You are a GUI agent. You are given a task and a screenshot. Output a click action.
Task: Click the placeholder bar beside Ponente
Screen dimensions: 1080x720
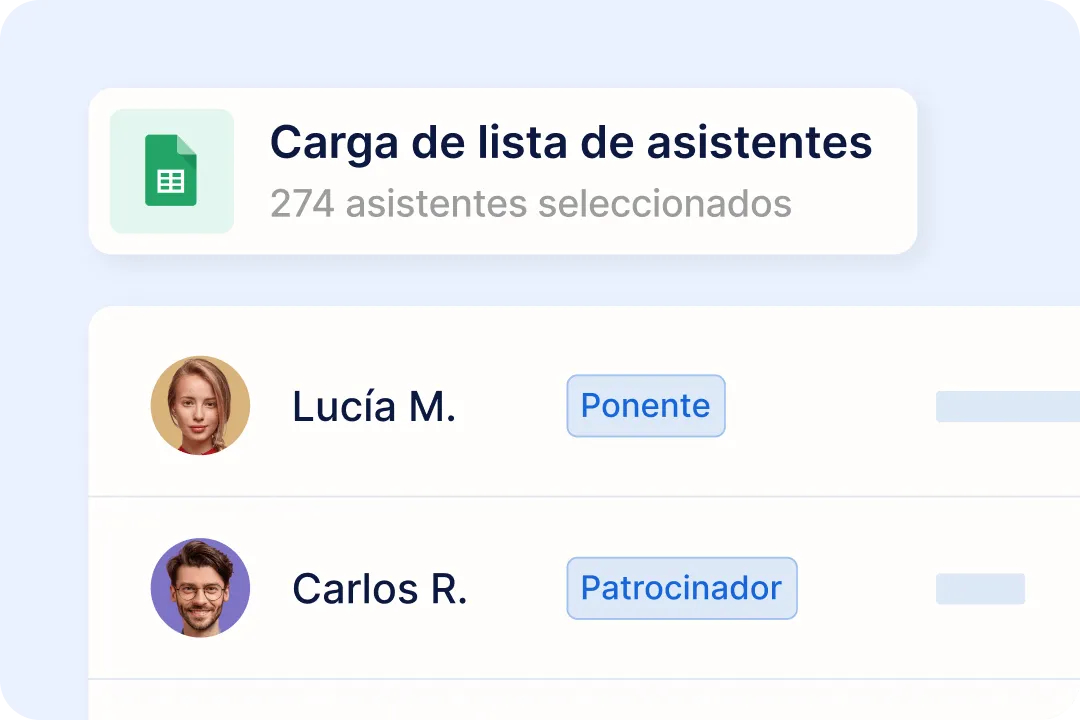[1007, 406]
